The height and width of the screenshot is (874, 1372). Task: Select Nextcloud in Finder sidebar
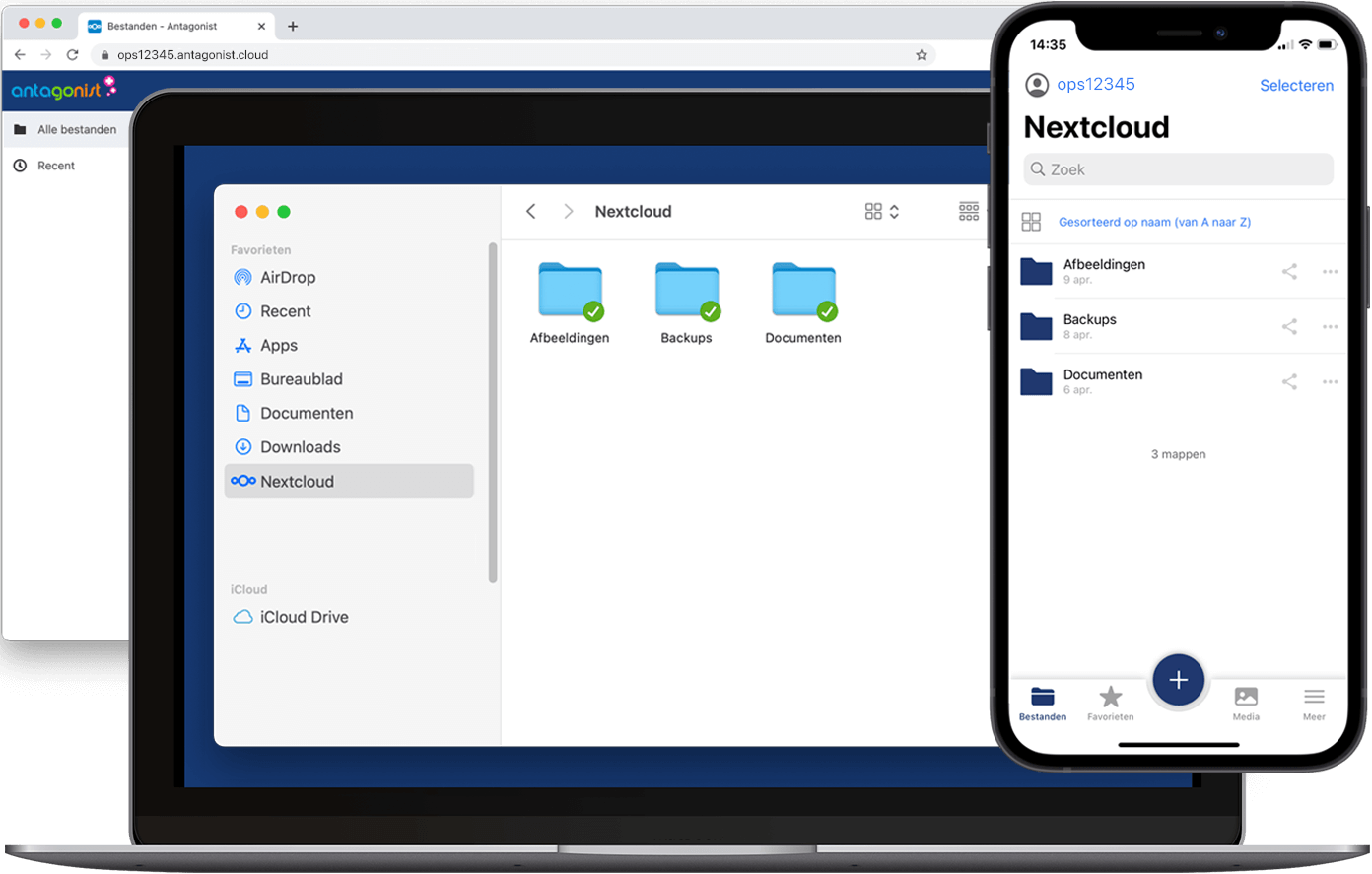349,482
